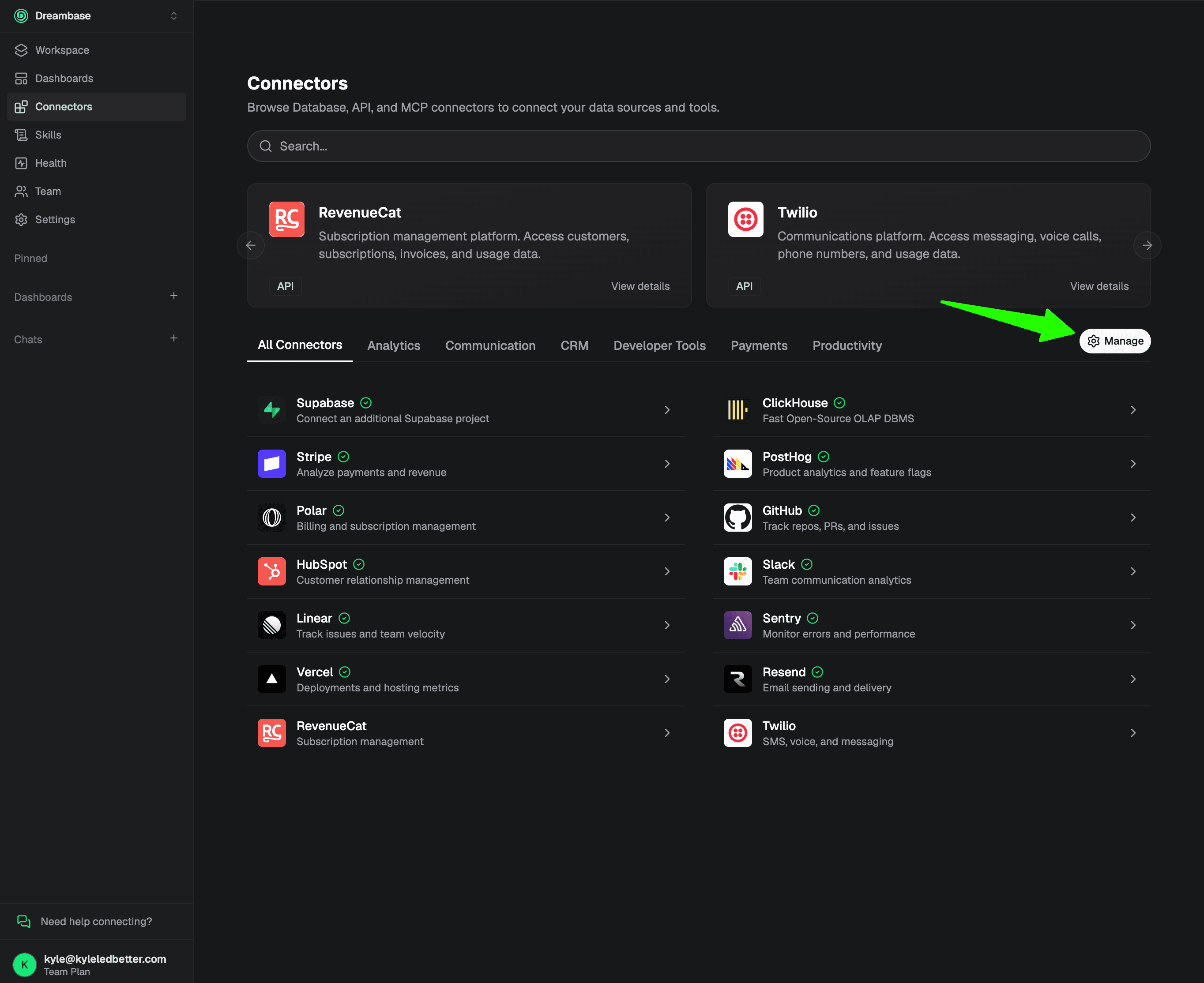Expand the ClickHouse row chevron
The width and height of the screenshot is (1204, 983).
pos(1133,410)
